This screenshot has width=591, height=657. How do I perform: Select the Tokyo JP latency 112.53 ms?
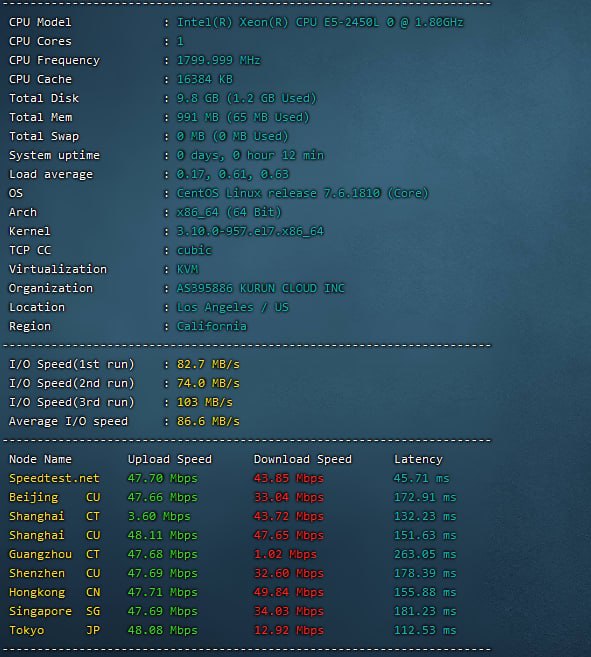(x=425, y=630)
